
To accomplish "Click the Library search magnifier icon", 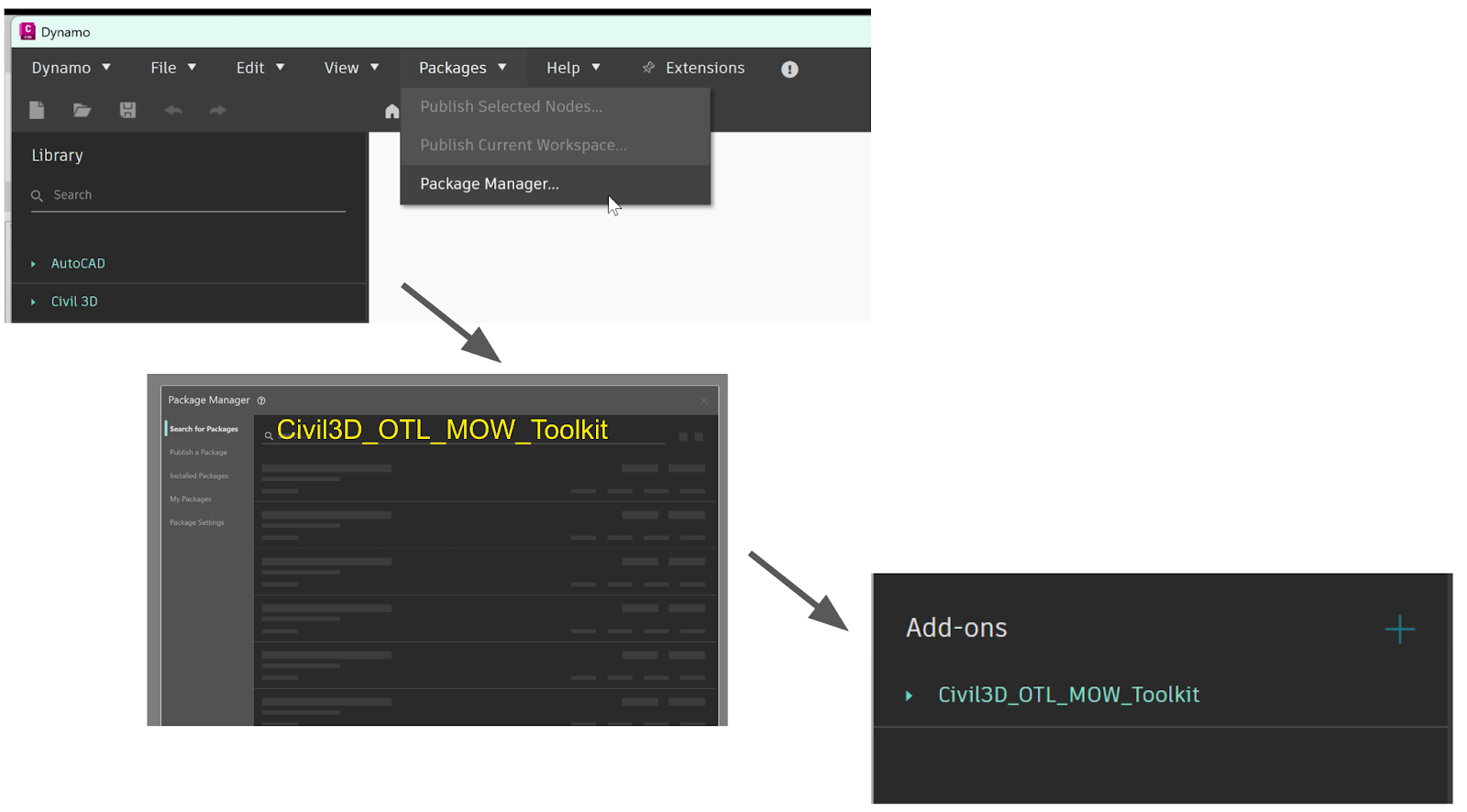I will pyautogui.click(x=37, y=196).
